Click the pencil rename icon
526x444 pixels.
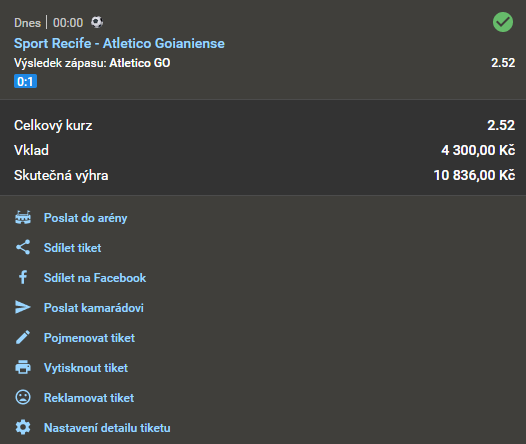pos(23,337)
